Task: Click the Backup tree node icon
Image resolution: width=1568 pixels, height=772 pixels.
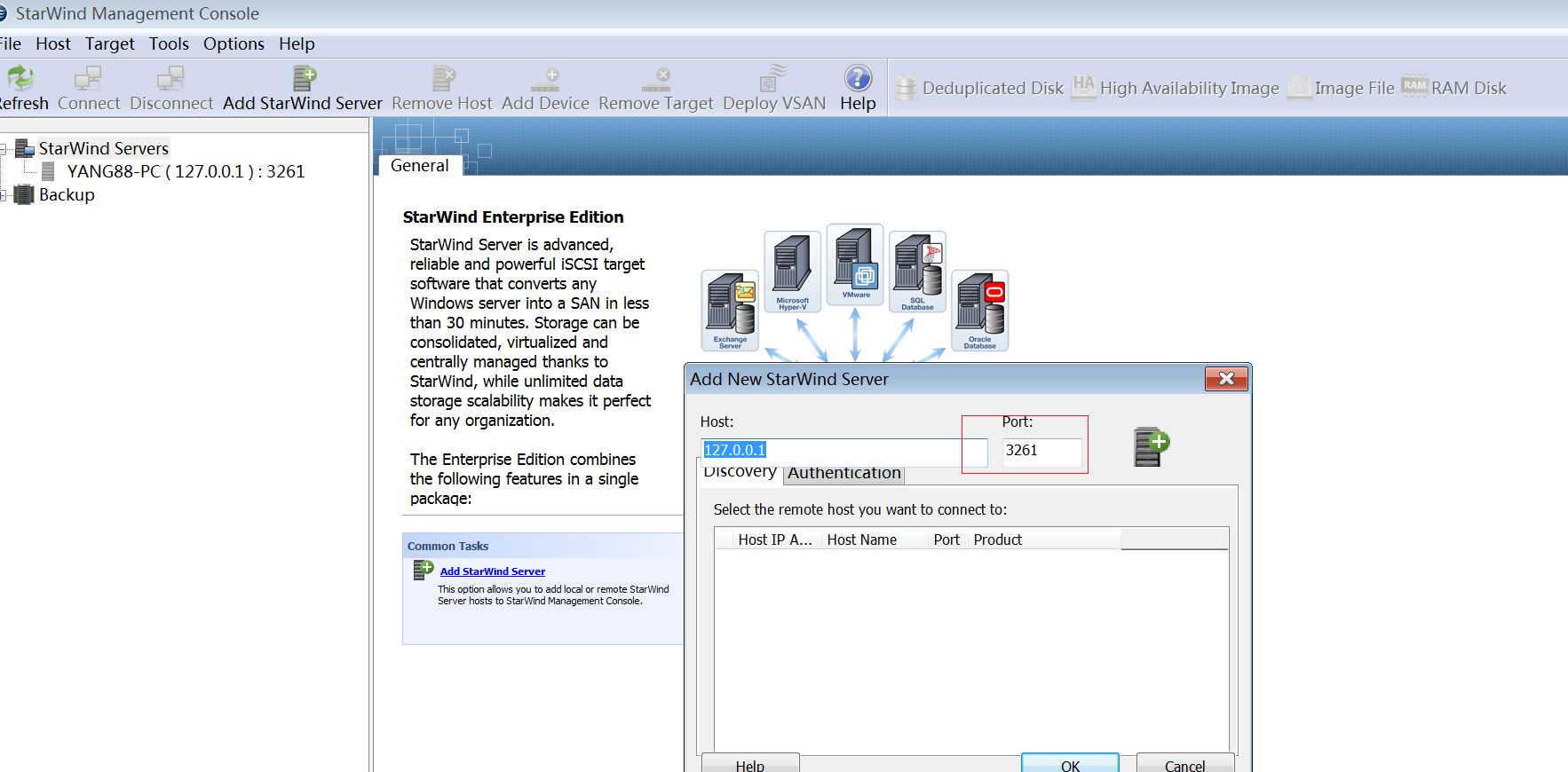Action: click(x=24, y=194)
